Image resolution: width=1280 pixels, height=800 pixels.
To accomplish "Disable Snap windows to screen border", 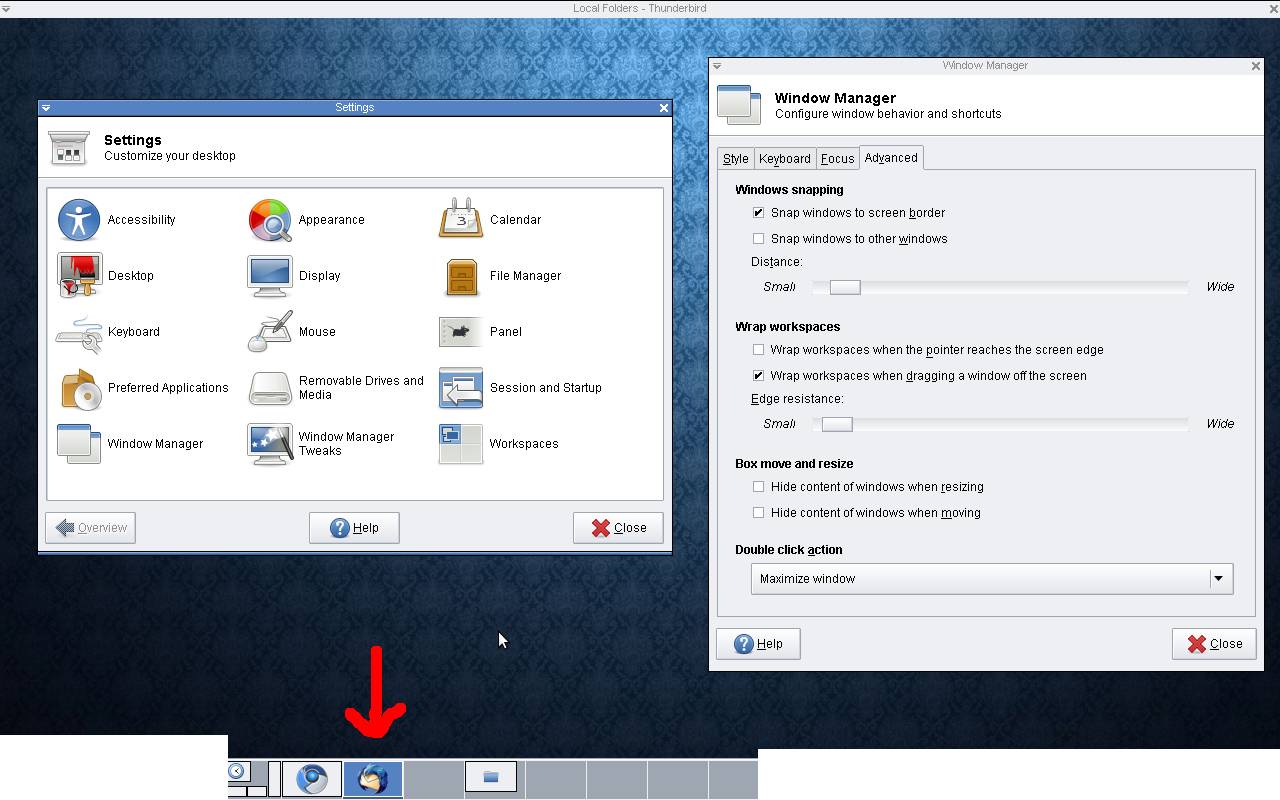I will click(x=758, y=213).
